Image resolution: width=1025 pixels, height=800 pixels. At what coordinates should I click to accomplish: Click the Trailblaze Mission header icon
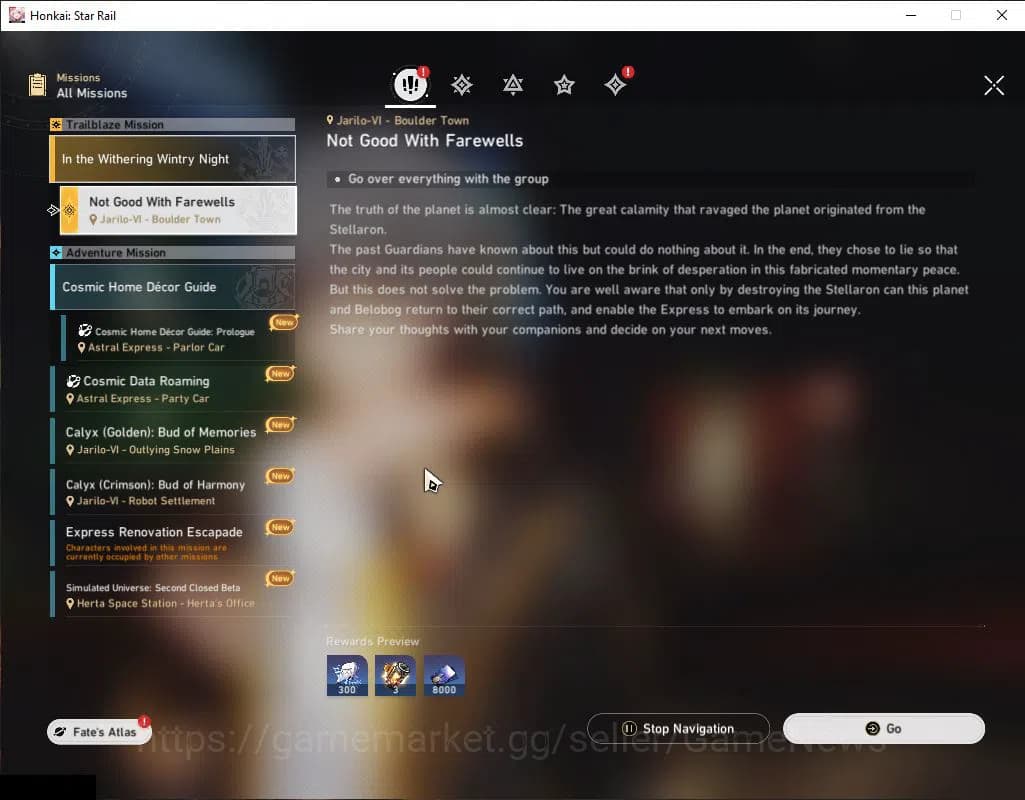(56, 124)
